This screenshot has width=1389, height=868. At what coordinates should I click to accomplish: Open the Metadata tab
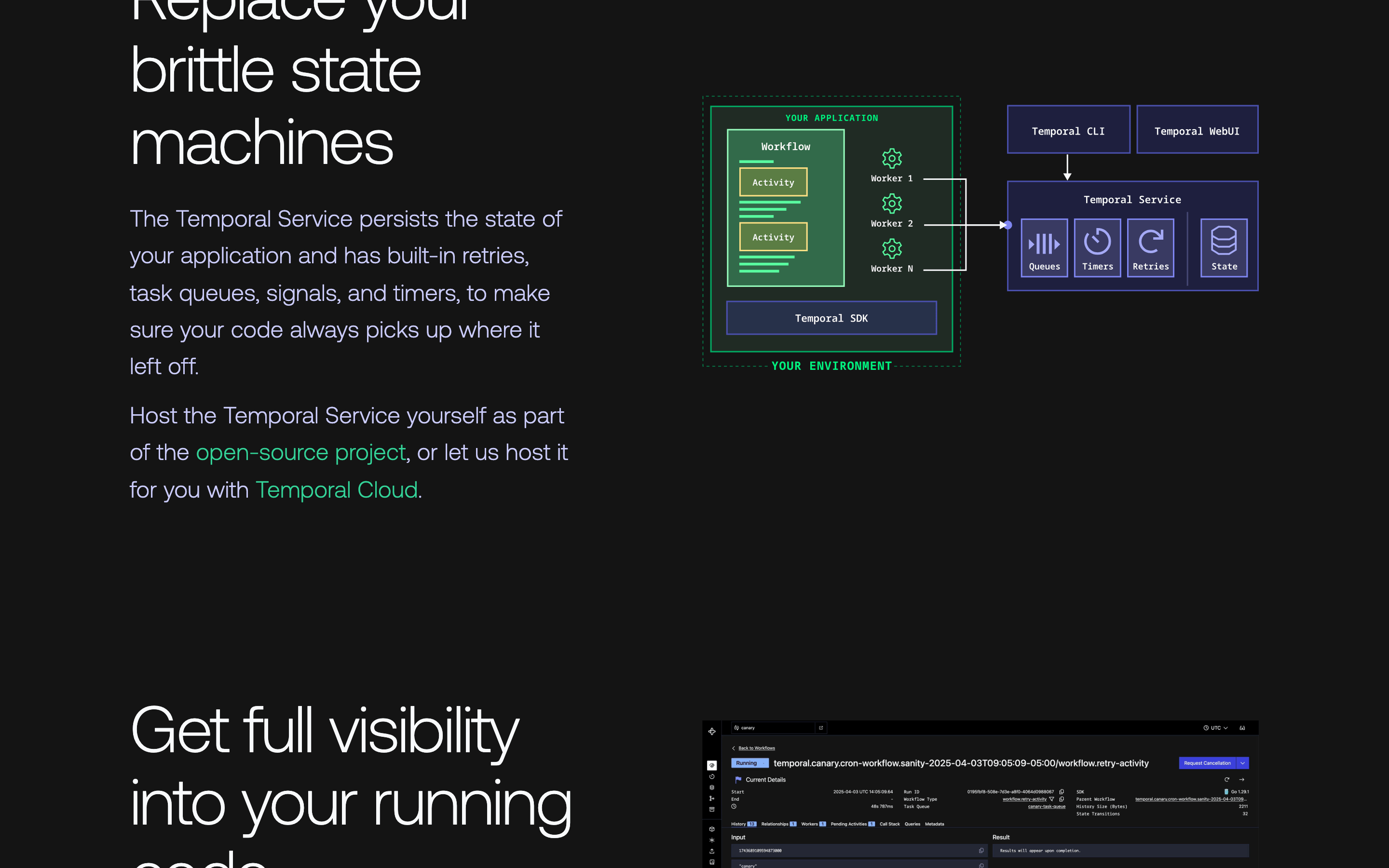[934, 824]
